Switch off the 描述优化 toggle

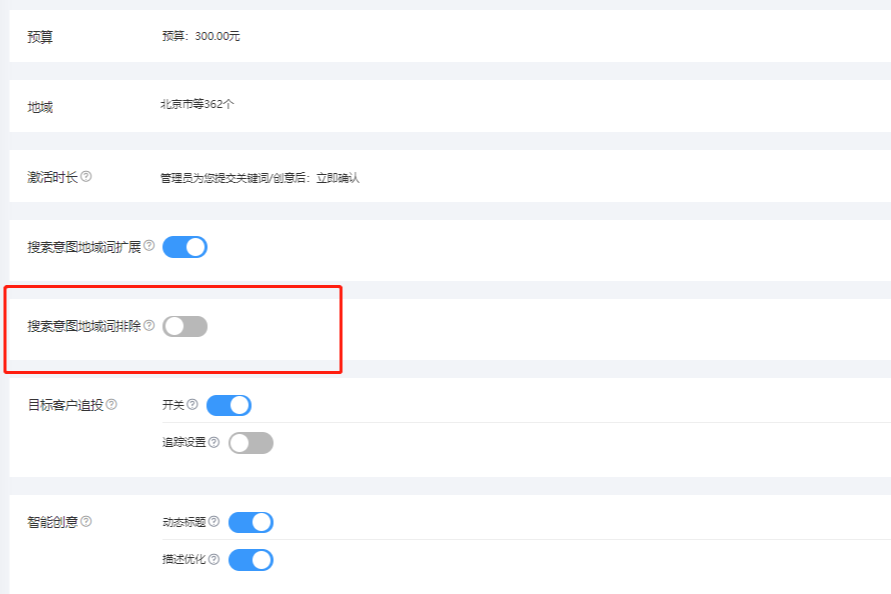point(251,560)
